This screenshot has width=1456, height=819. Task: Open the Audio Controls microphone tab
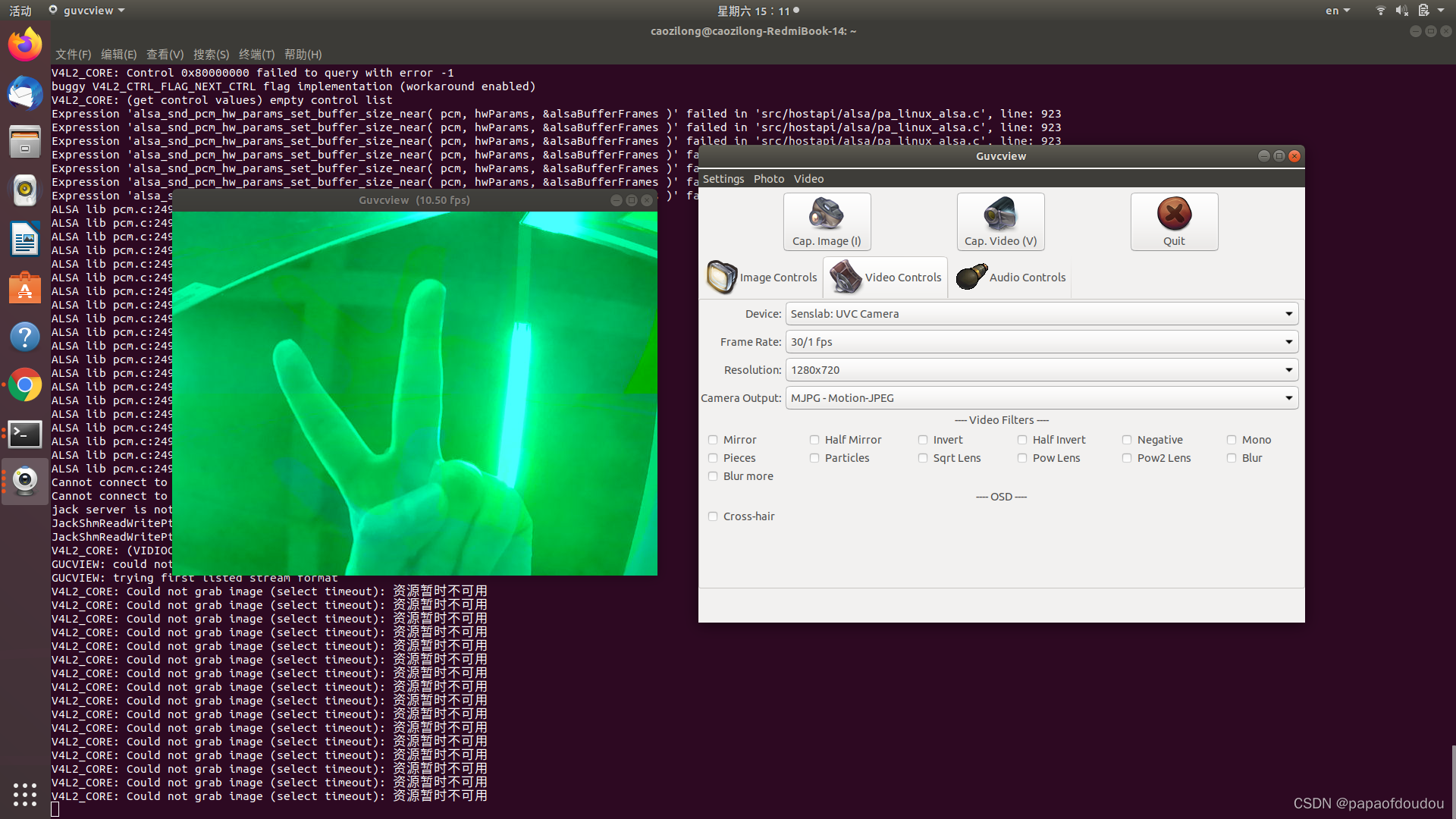click(x=1012, y=278)
